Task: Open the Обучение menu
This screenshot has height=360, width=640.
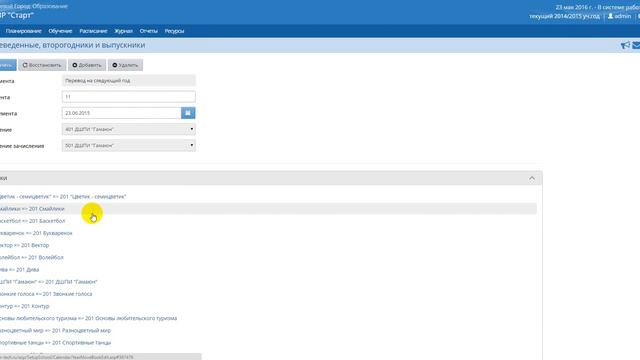Action: pos(60,31)
